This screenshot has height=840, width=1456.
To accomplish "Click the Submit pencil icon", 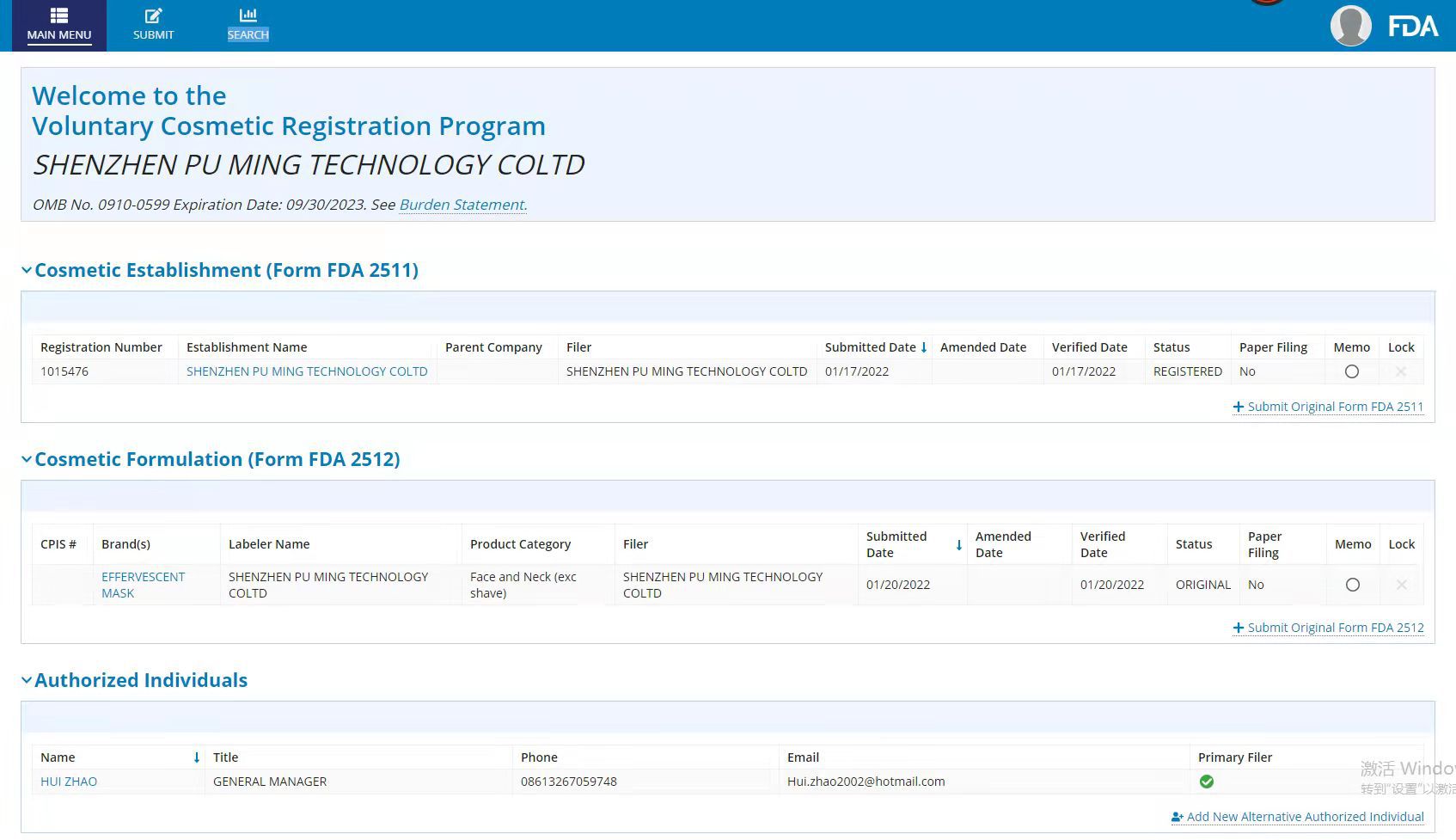I will (x=154, y=15).
